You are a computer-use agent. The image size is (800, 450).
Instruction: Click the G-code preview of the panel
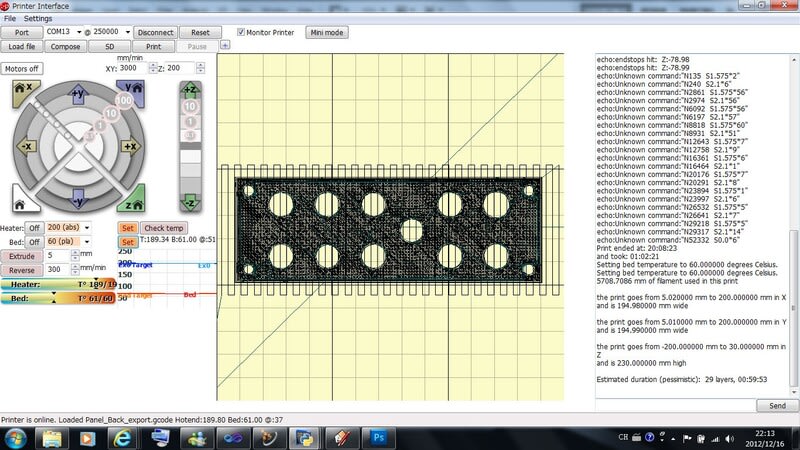pyautogui.click(x=390, y=227)
